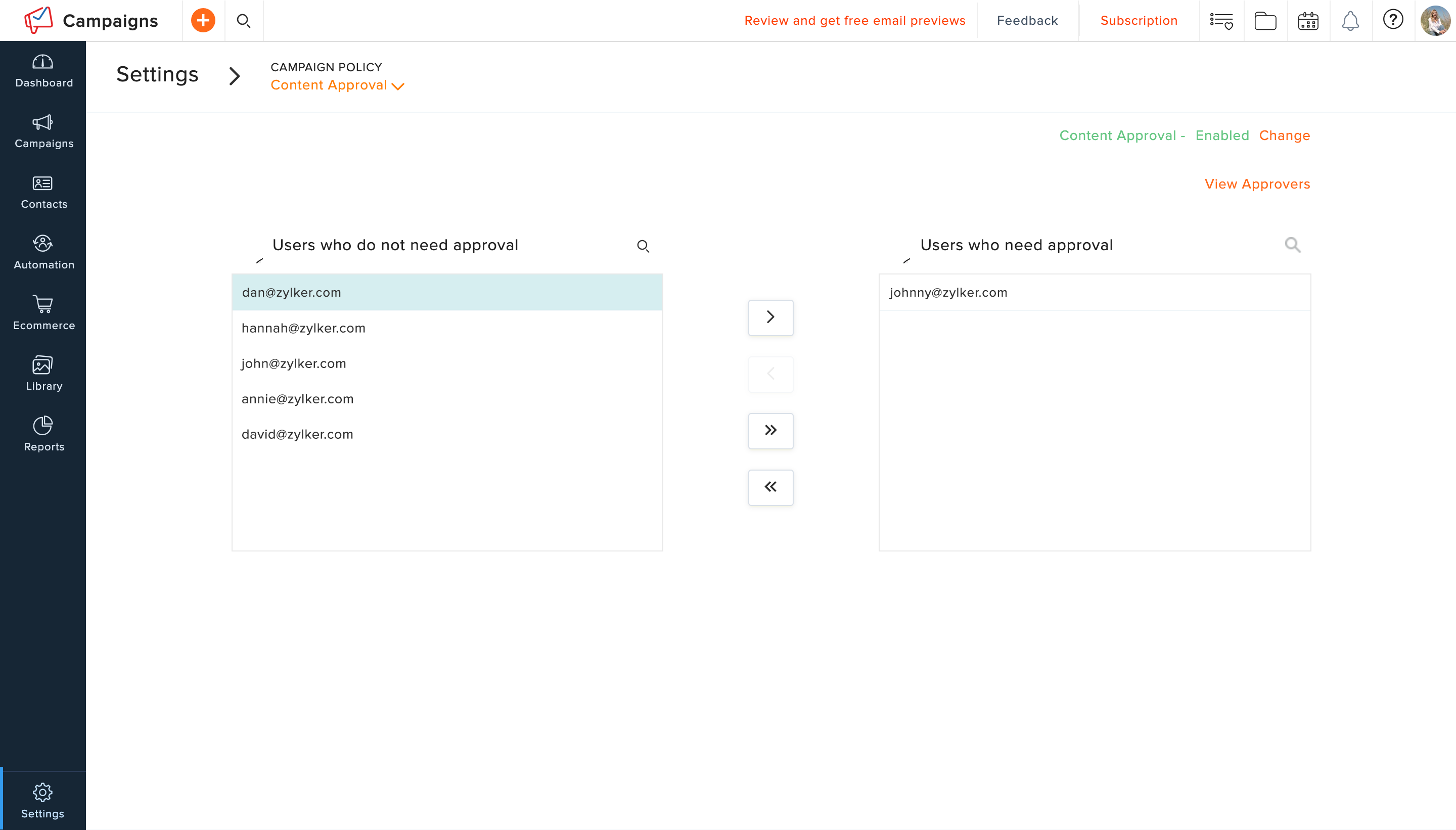Search users who need approval
This screenshot has width=1456, height=830.
click(1292, 245)
